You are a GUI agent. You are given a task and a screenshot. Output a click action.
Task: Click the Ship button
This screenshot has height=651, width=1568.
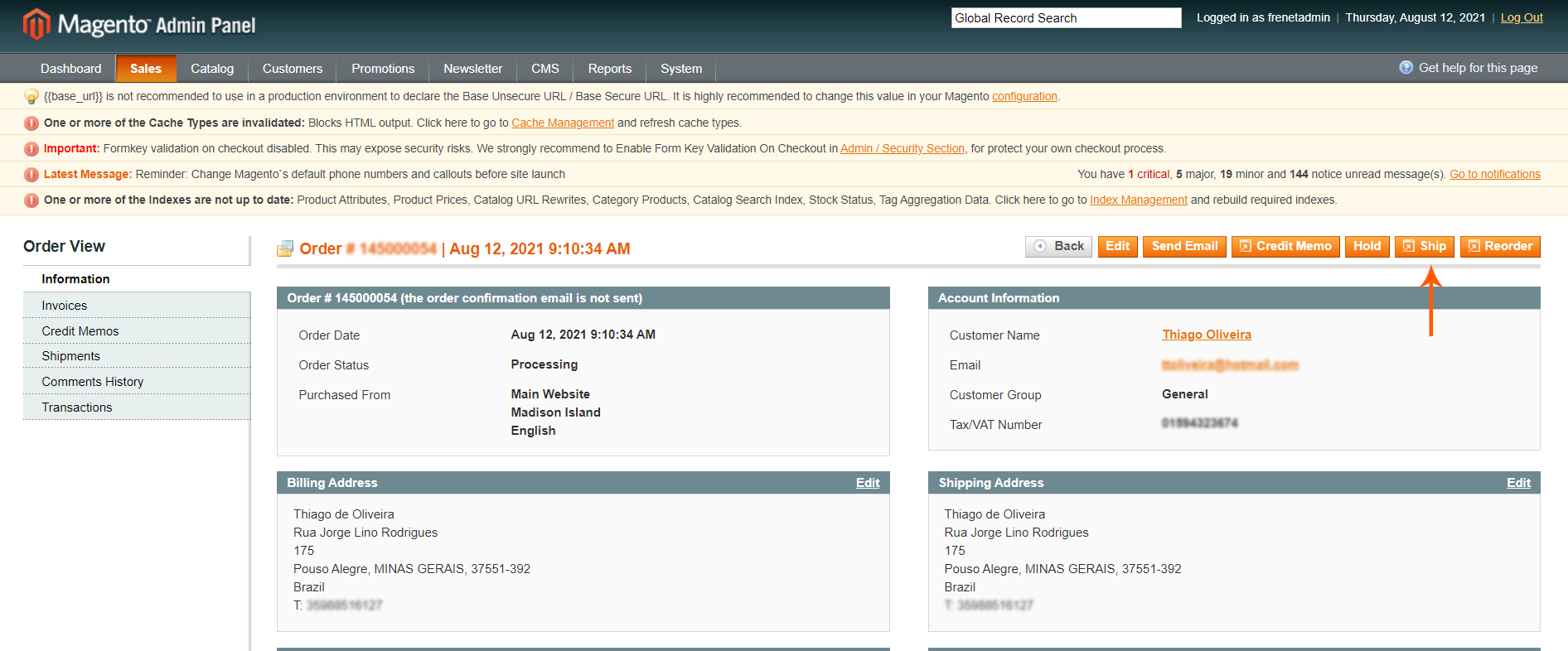point(1424,246)
